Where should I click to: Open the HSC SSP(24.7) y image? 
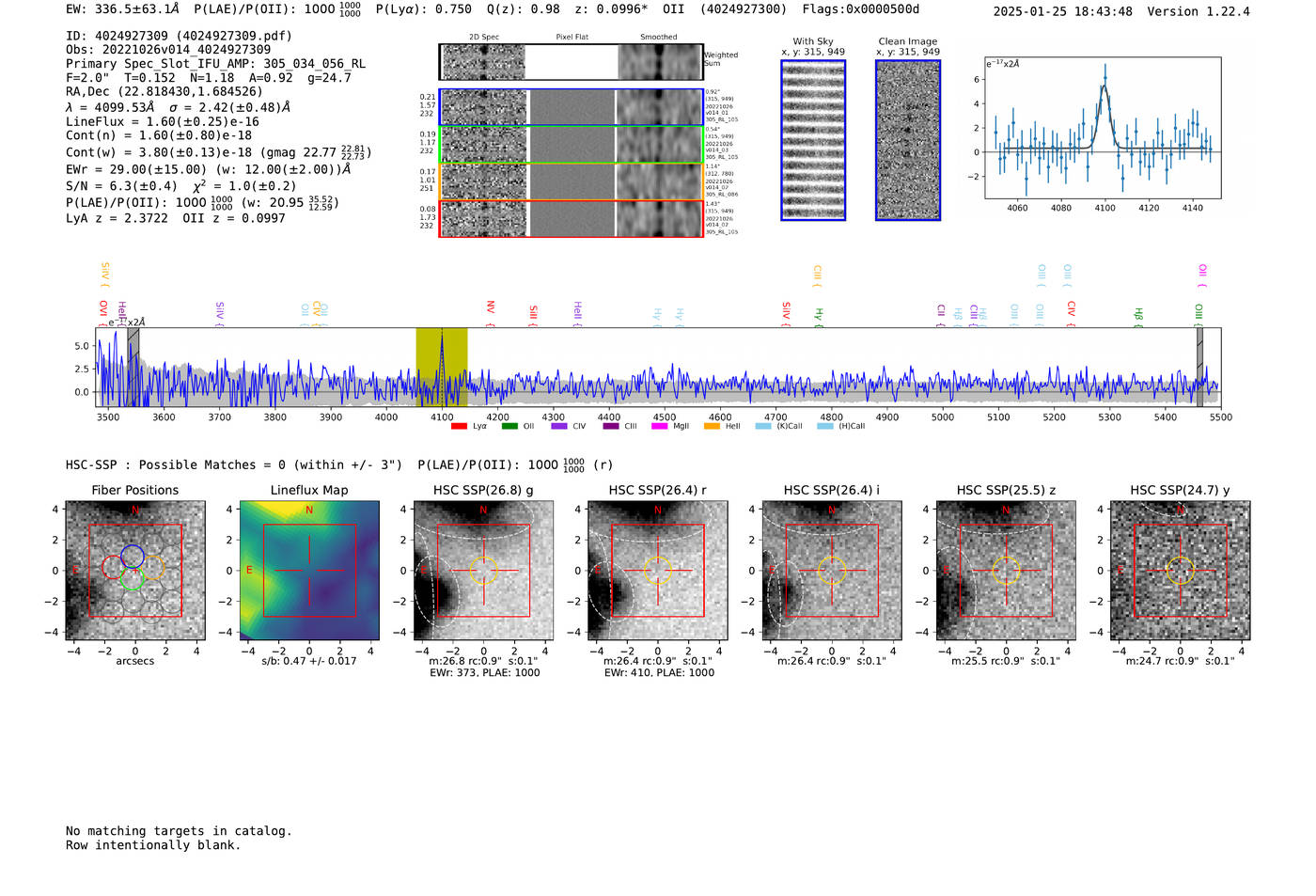pos(1181,571)
